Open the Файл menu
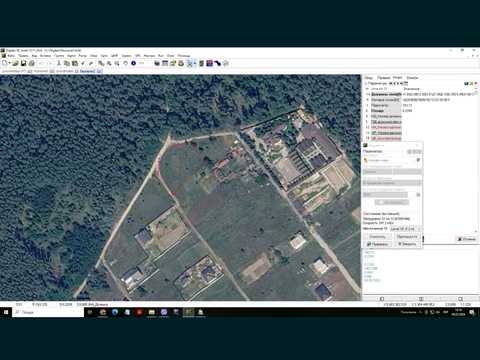 coord(11,56)
